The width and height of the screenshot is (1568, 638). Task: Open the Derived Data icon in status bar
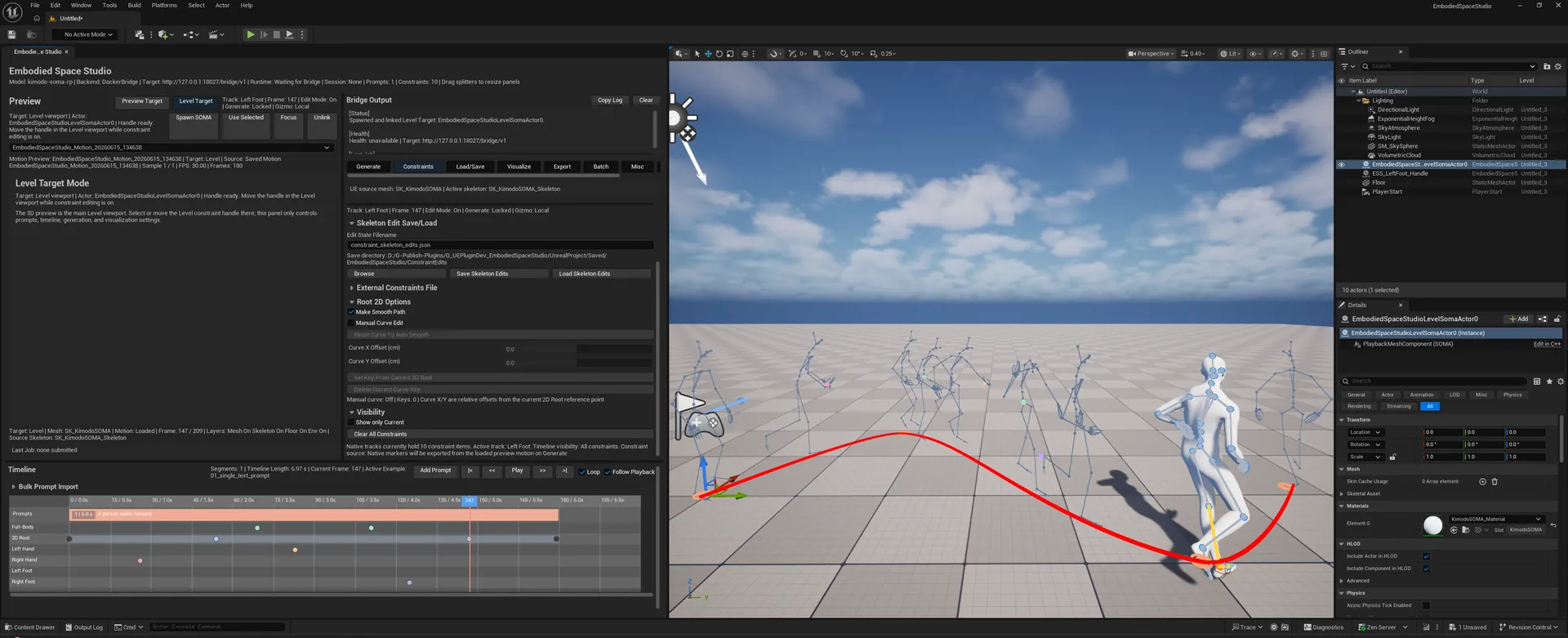point(1426,627)
